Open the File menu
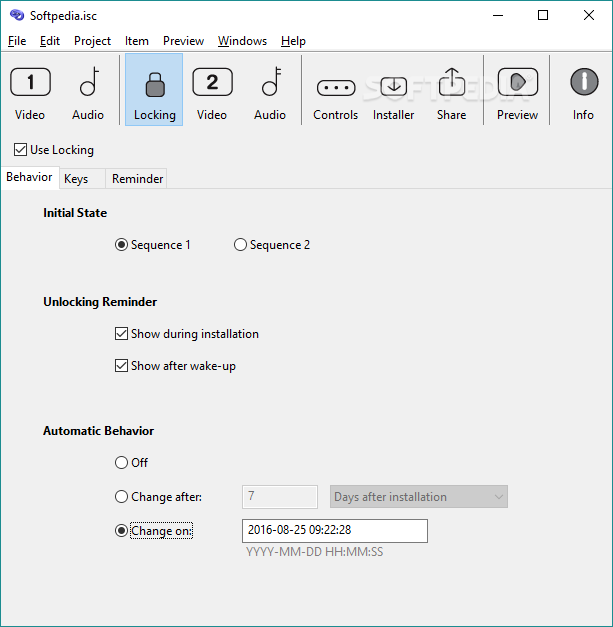This screenshot has height=627, width=613. click(x=17, y=41)
